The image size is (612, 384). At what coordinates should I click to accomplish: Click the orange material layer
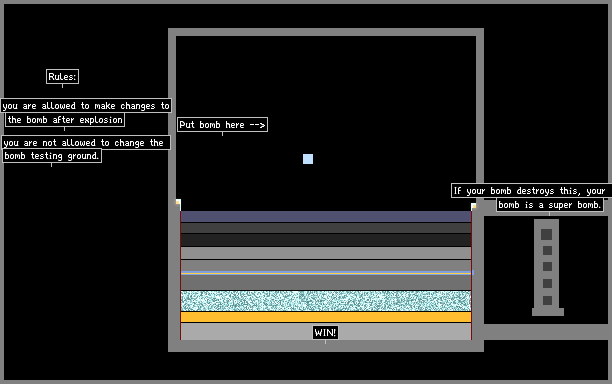click(326, 317)
